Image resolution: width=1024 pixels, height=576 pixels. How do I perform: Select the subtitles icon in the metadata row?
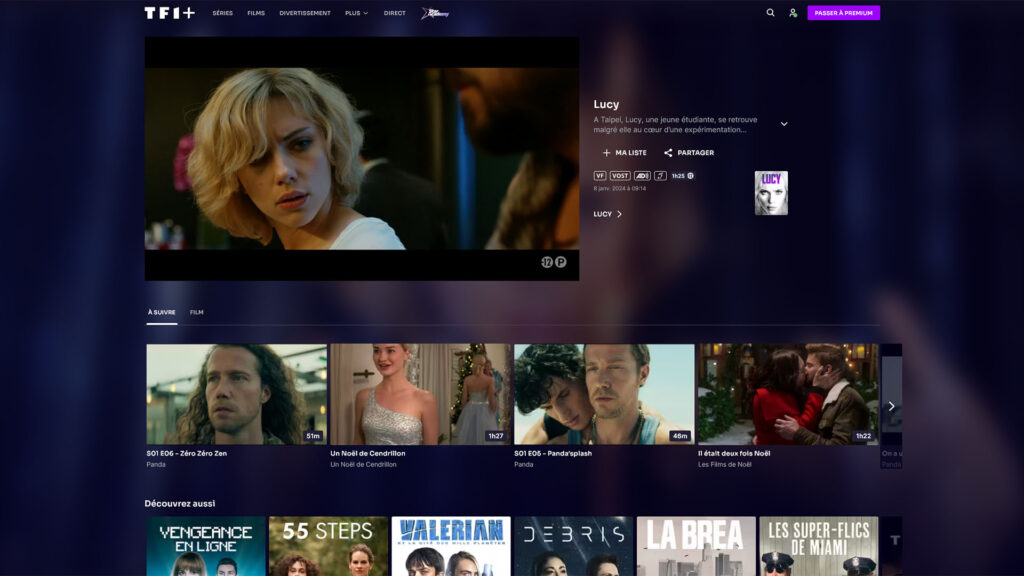(661, 176)
